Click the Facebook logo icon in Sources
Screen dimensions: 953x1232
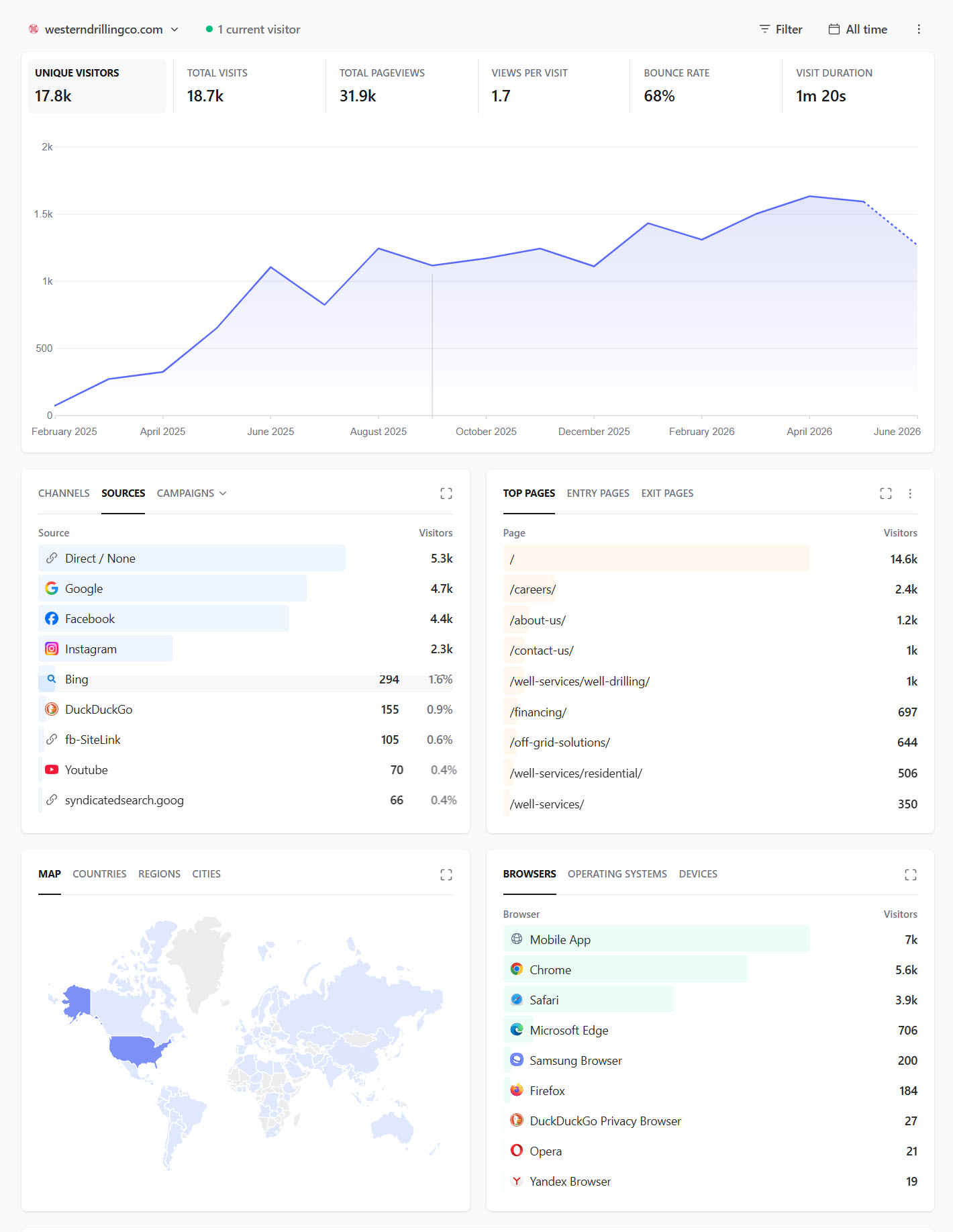click(52, 618)
